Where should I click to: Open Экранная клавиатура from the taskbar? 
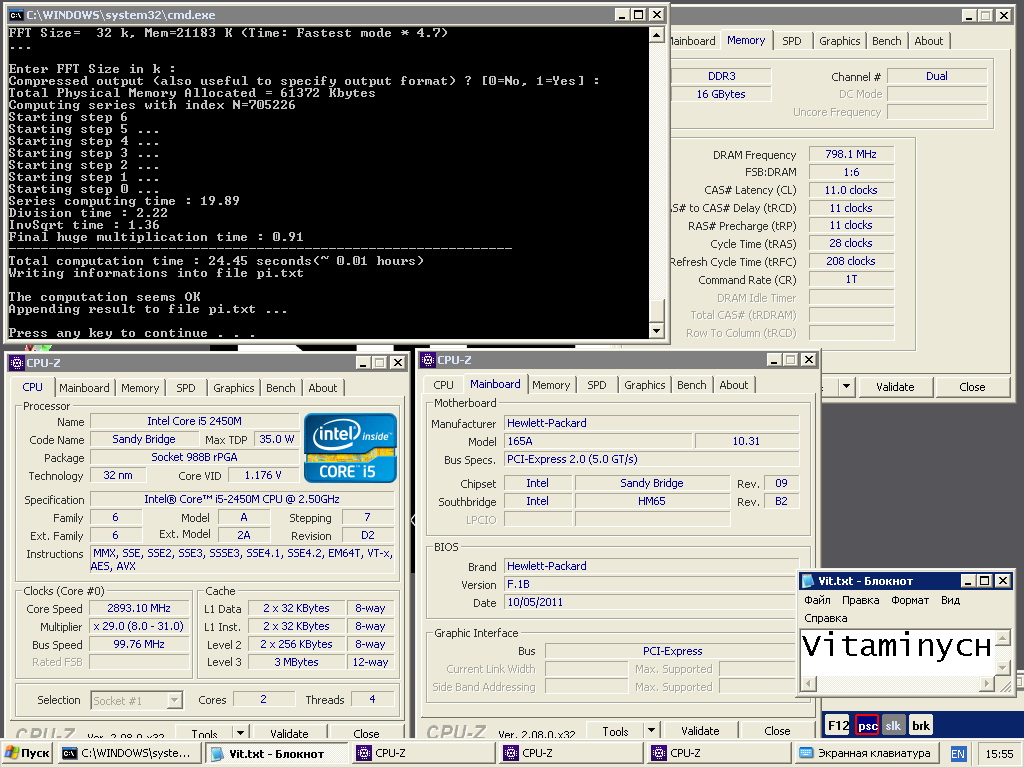pyautogui.click(x=867, y=753)
